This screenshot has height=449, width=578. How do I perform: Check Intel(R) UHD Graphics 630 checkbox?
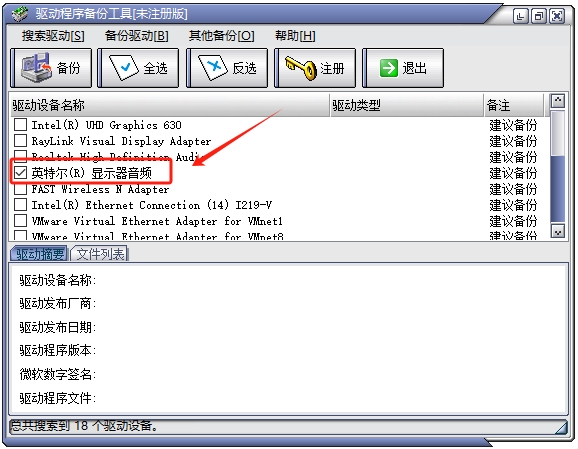[20, 125]
